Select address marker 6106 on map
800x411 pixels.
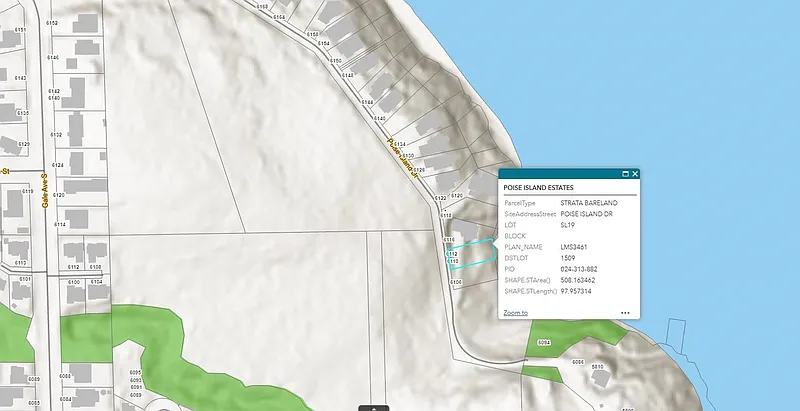click(456, 283)
